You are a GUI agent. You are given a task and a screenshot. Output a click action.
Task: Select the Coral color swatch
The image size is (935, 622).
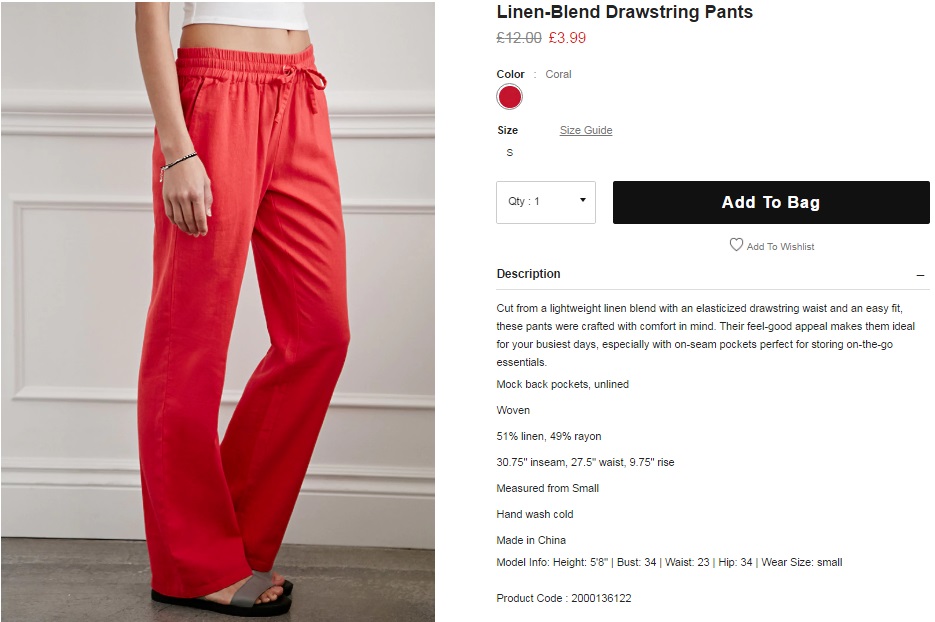[509, 97]
